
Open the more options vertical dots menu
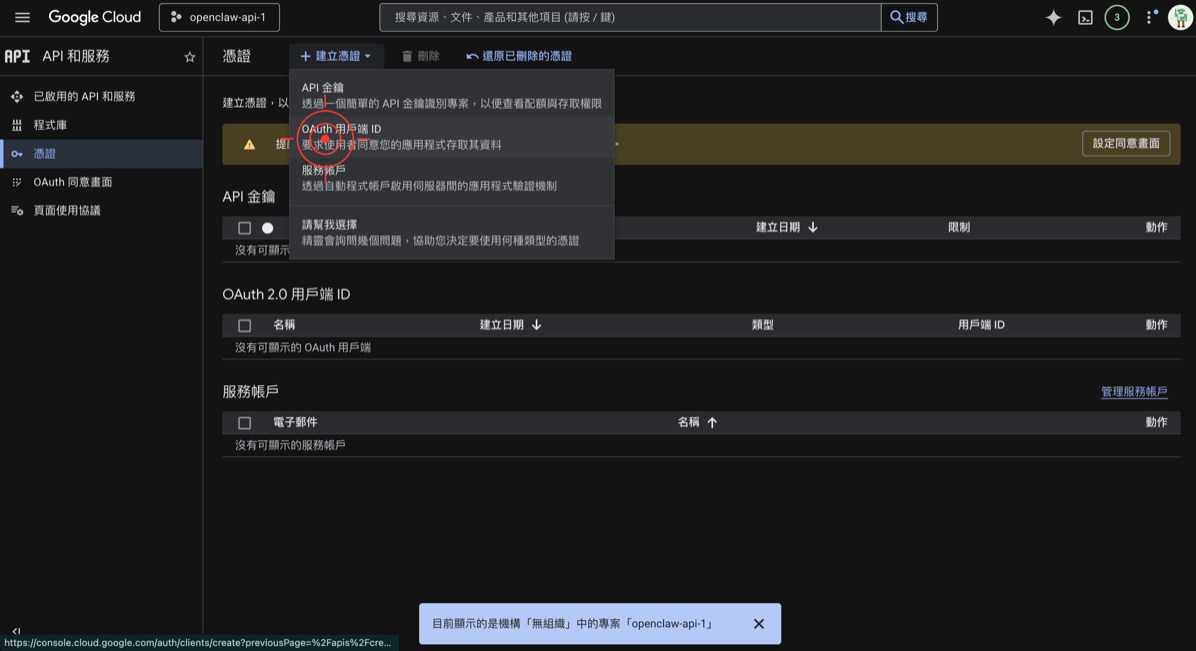(1146, 17)
